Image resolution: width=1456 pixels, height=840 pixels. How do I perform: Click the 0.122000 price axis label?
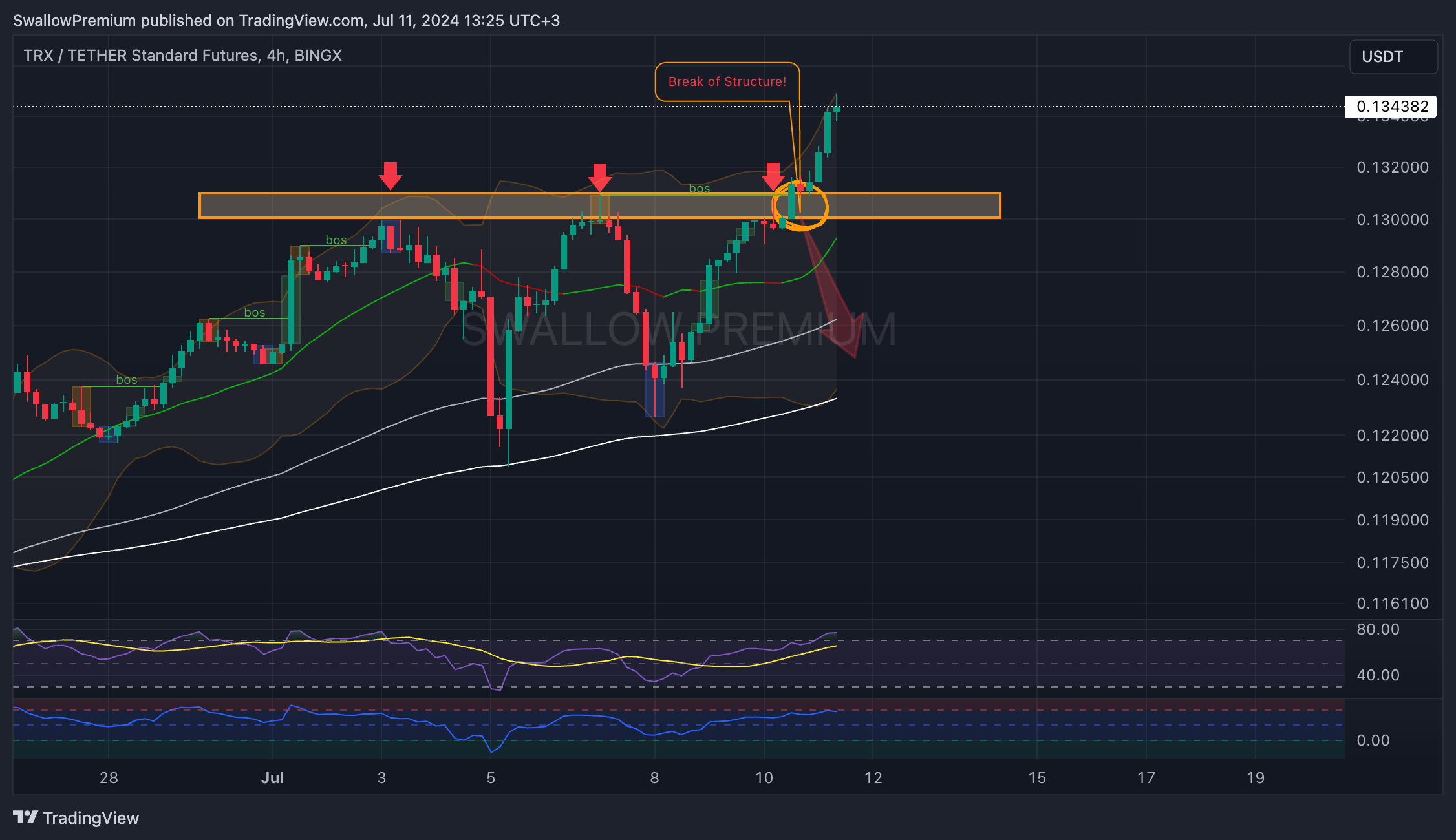click(x=1393, y=436)
